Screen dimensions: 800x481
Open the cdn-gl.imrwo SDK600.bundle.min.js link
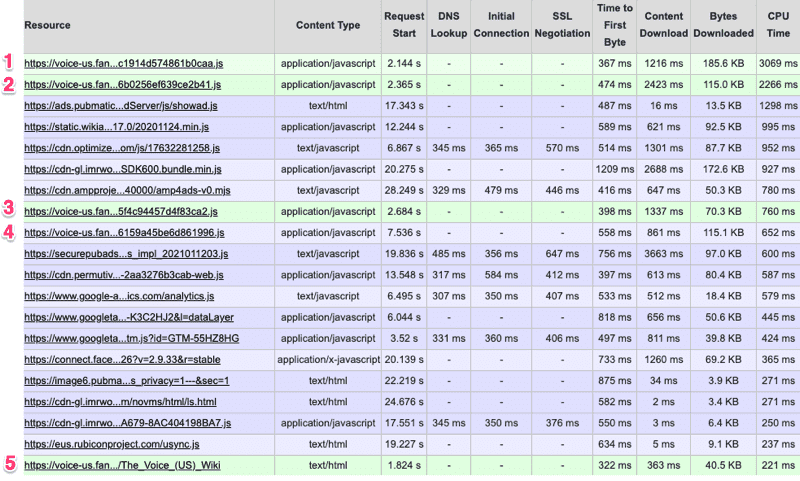coord(123,169)
